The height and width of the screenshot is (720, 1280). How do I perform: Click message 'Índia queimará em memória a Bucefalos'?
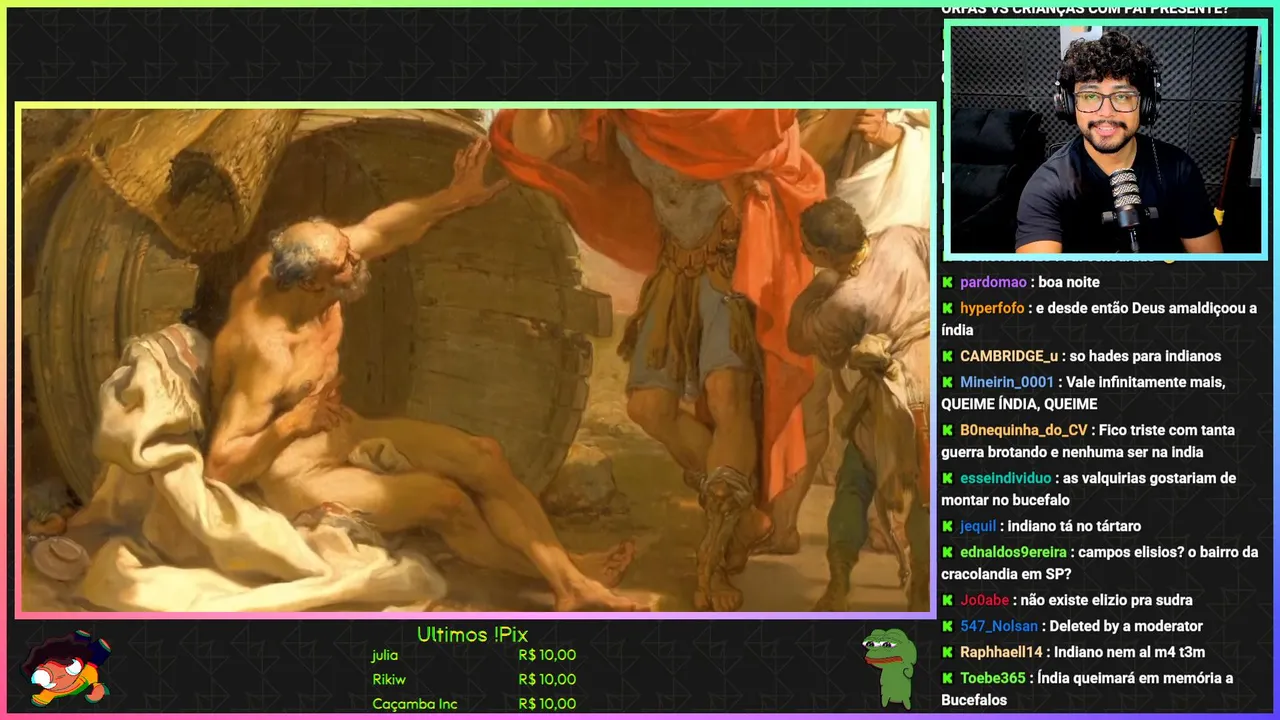pos(1087,690)
